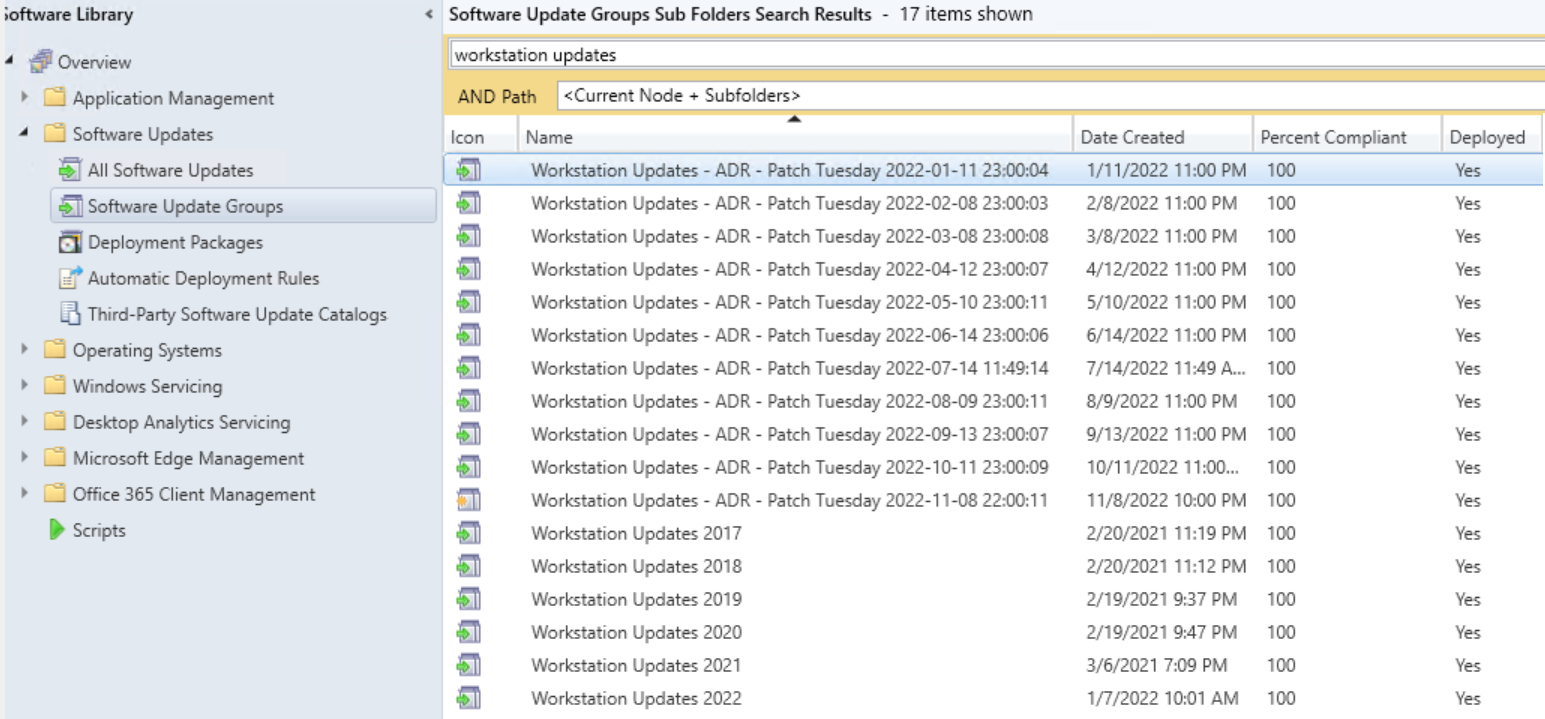This screenshot has width=1545, height=719.
Task: Sort by Date Created column header
Action: coord(1164,138)
